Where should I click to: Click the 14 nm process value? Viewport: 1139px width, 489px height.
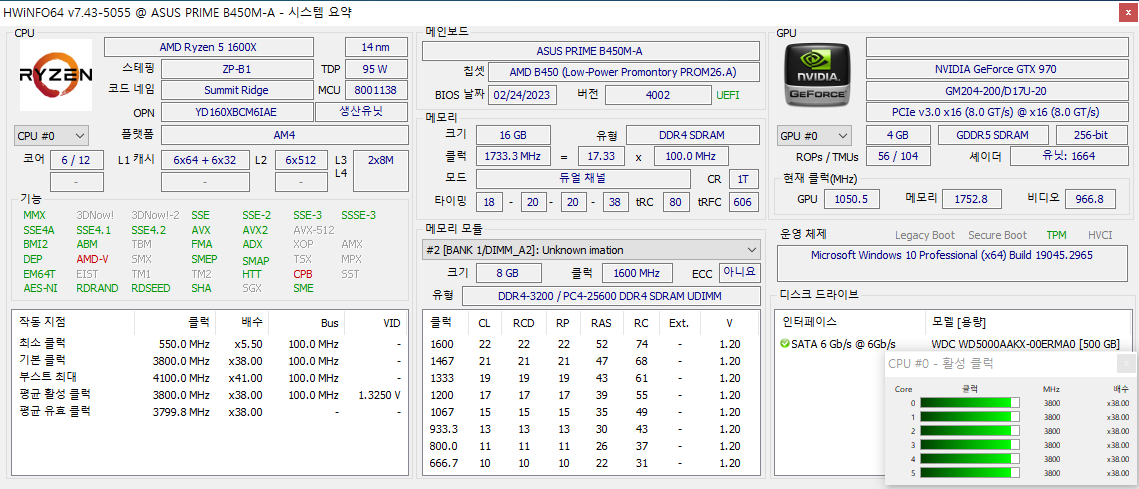pos(376,47)
